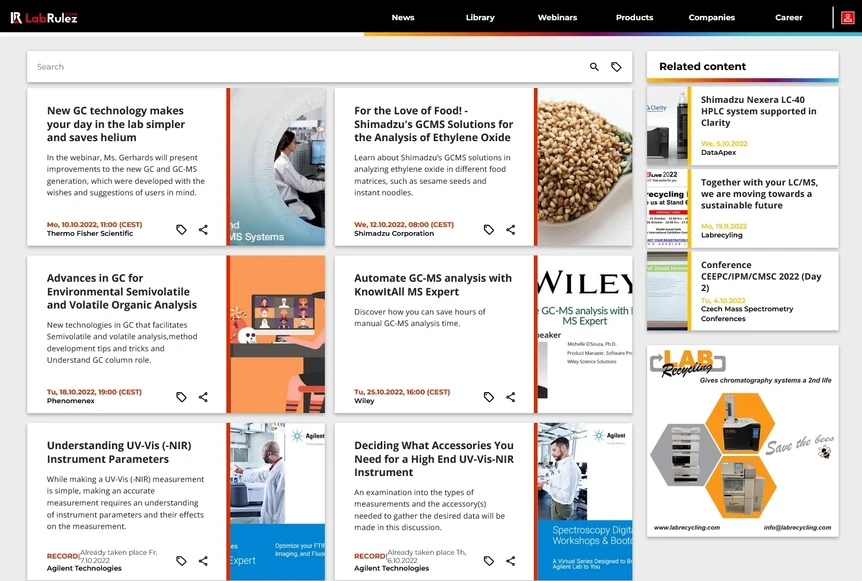Screen dimensions: 862x581
Task: Tag the Thermo Fisher GC technology webinar
Action: (x=181, y=230)
